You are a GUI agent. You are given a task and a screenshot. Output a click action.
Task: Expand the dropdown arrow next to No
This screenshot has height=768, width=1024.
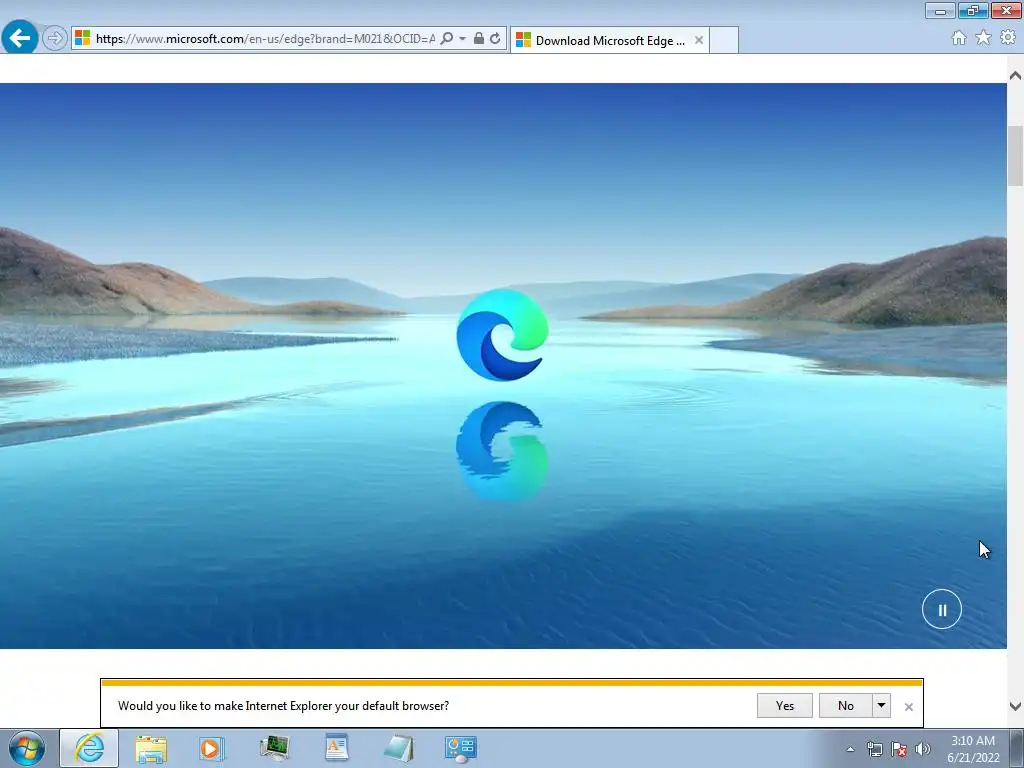(x=882, y=705)
